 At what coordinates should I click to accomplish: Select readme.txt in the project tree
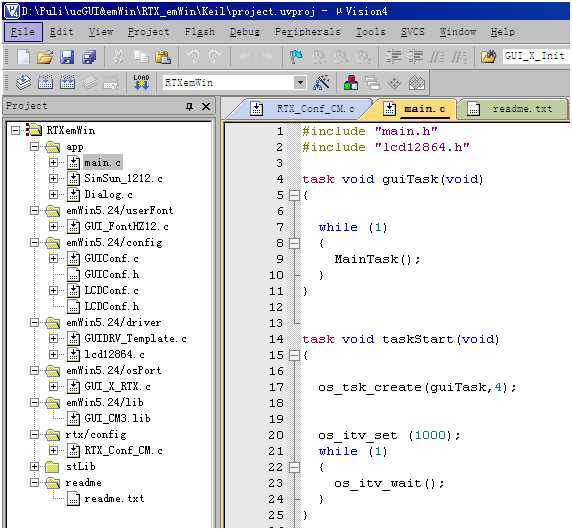pos(114,499)
